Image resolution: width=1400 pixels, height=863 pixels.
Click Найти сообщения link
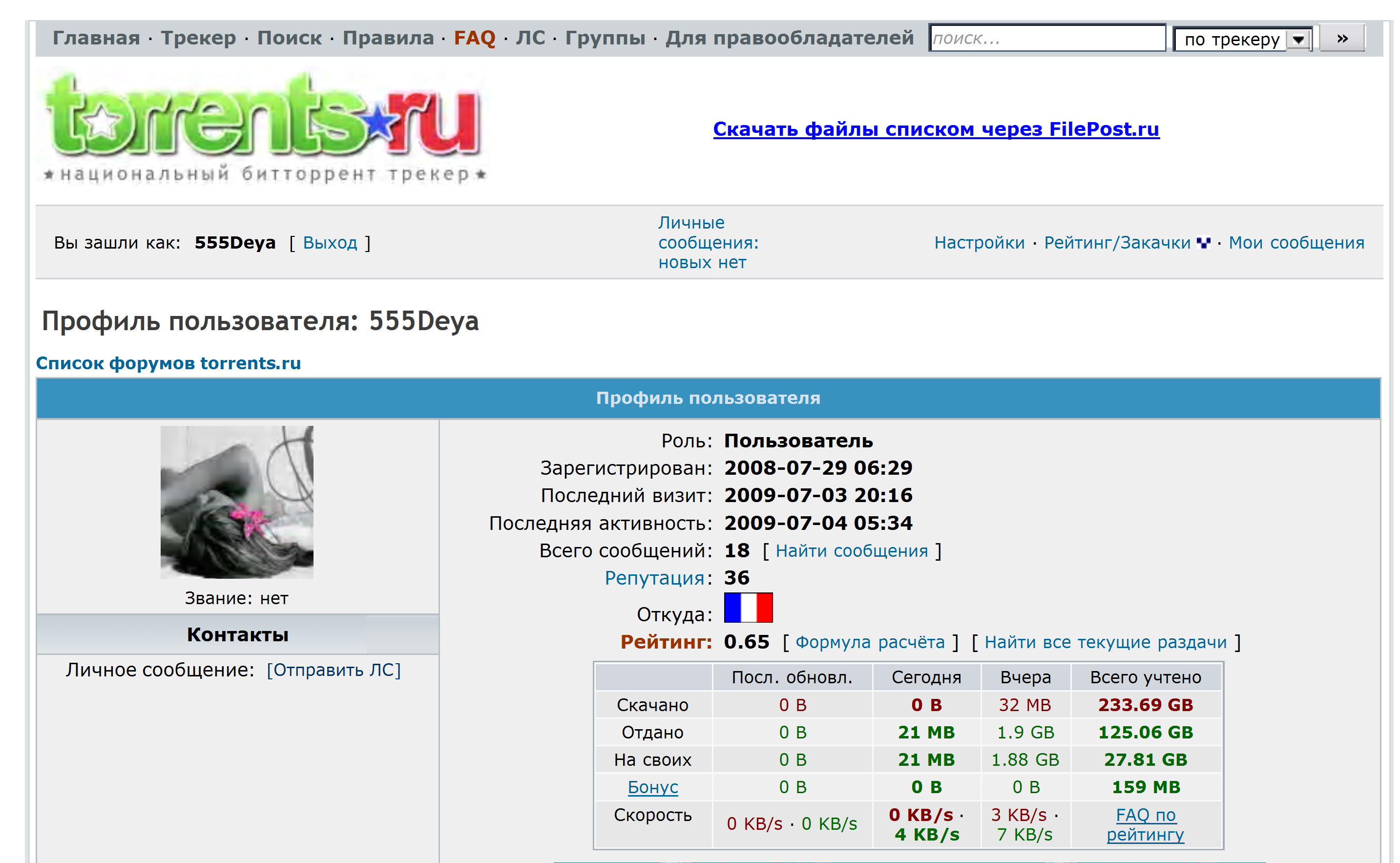tap(851, 551)
